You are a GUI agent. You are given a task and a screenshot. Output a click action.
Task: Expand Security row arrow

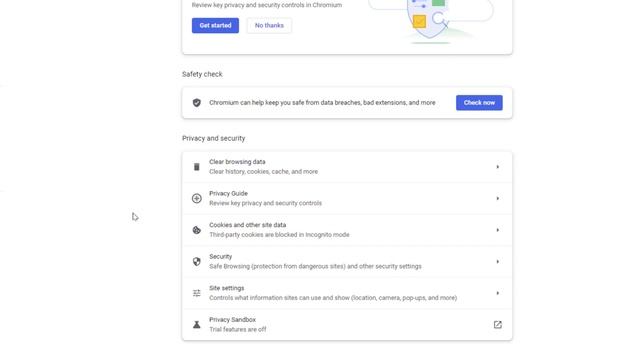pyautogui.click(x=498, y=262)
